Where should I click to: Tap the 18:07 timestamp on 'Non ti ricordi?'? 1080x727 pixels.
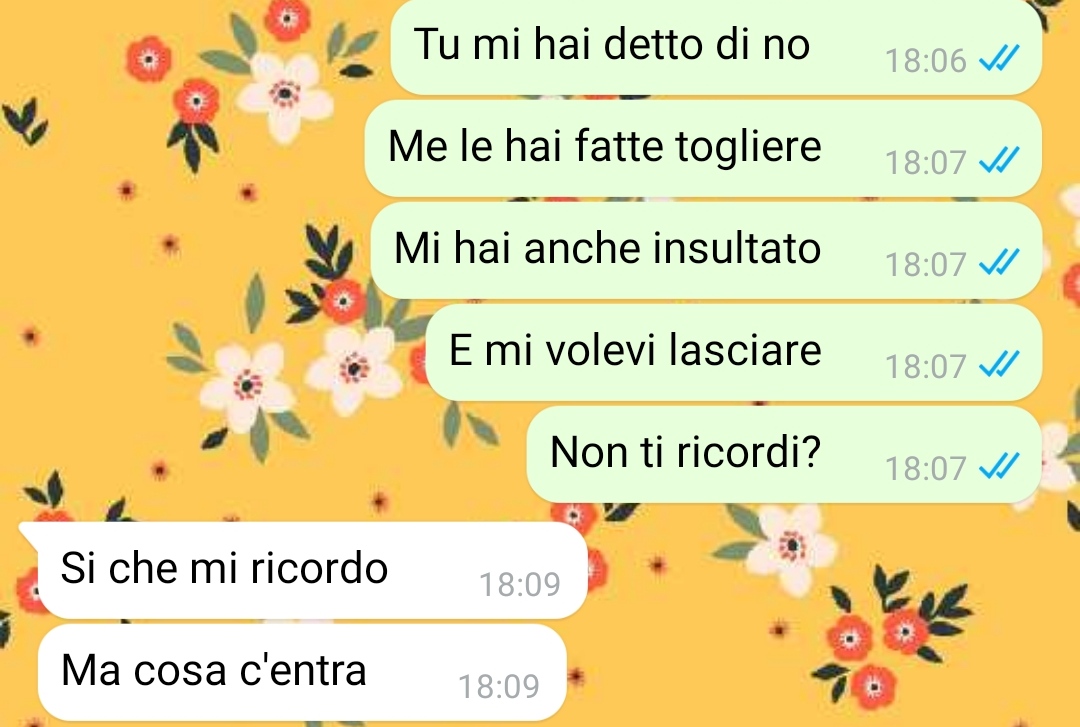(x=926, y=469)
